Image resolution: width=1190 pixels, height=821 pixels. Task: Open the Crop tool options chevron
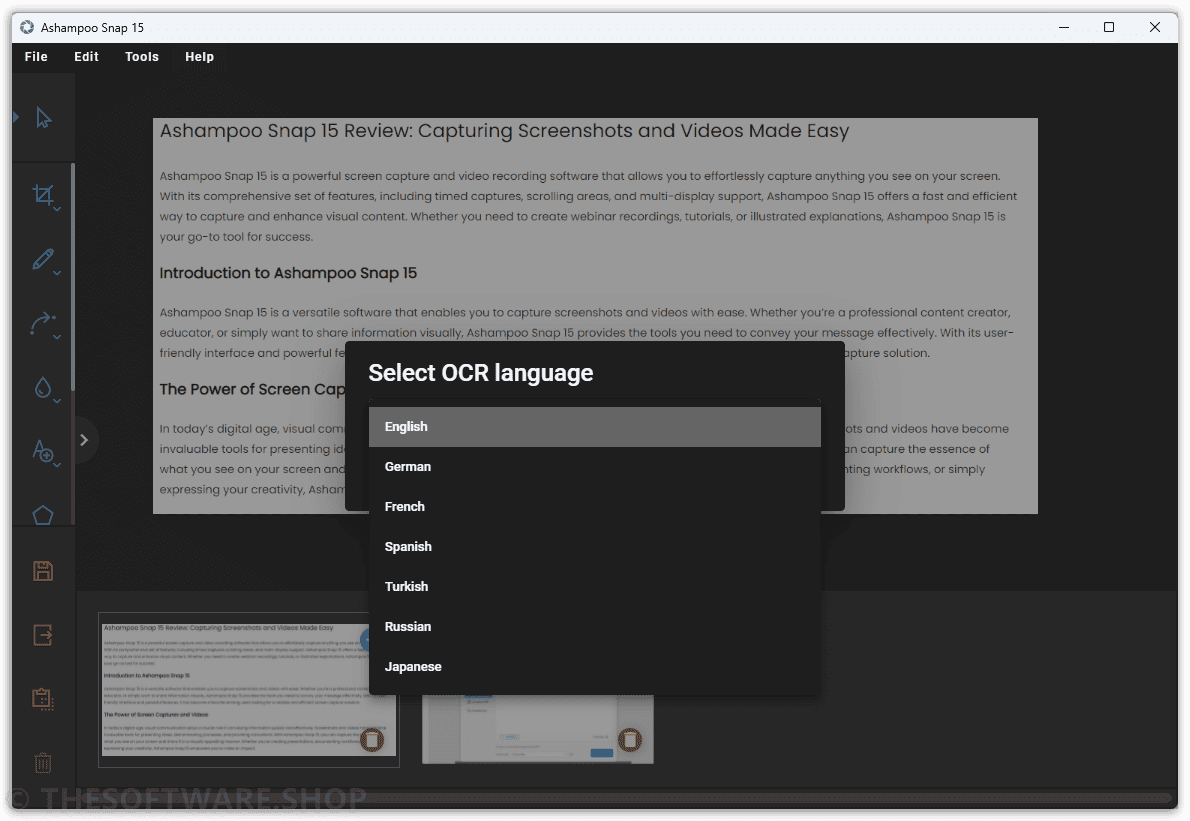tap(57, 209)
